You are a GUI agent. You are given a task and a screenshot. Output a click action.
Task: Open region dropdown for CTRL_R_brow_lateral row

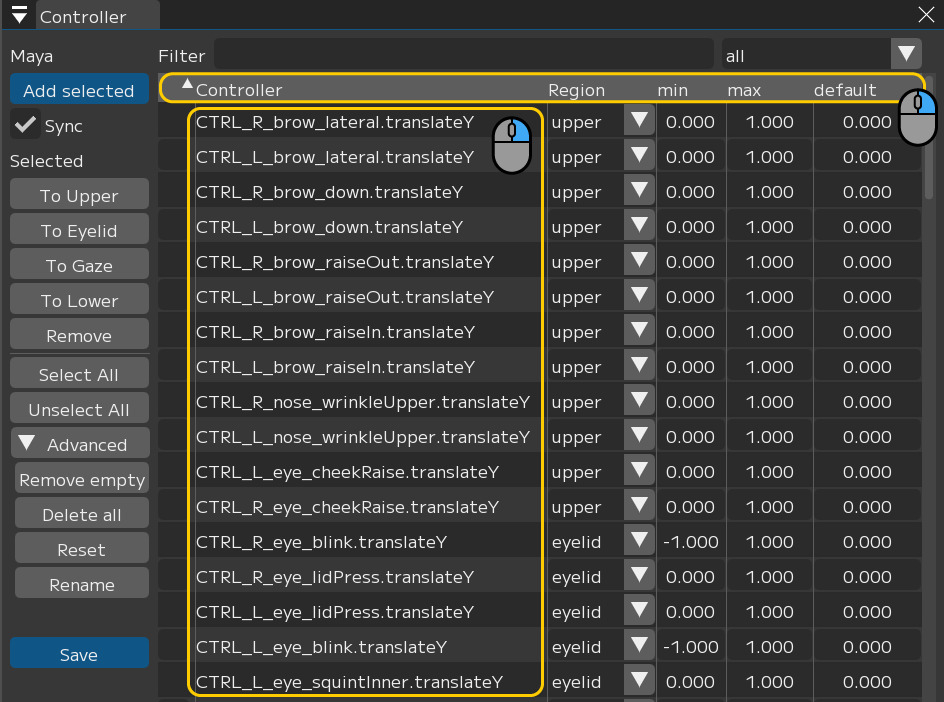point(639,122)
